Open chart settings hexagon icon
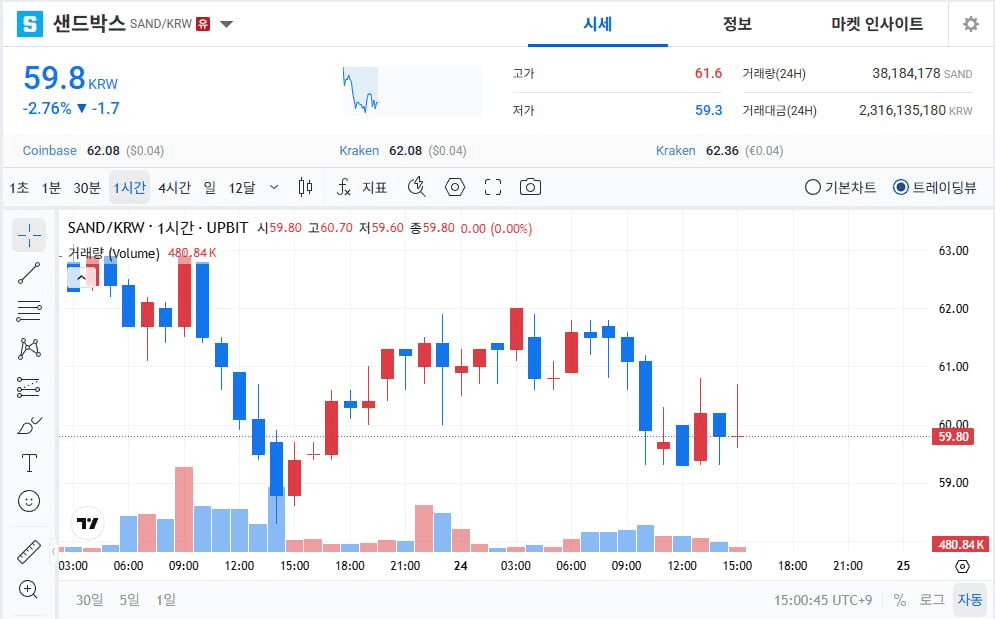 pos(455,187)
